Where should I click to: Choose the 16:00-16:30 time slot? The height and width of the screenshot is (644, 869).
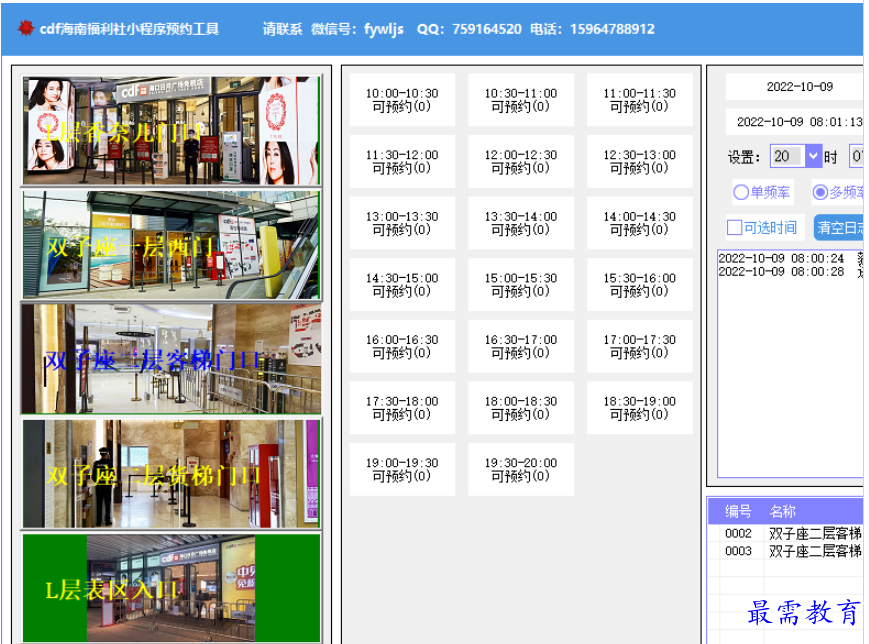402,346
